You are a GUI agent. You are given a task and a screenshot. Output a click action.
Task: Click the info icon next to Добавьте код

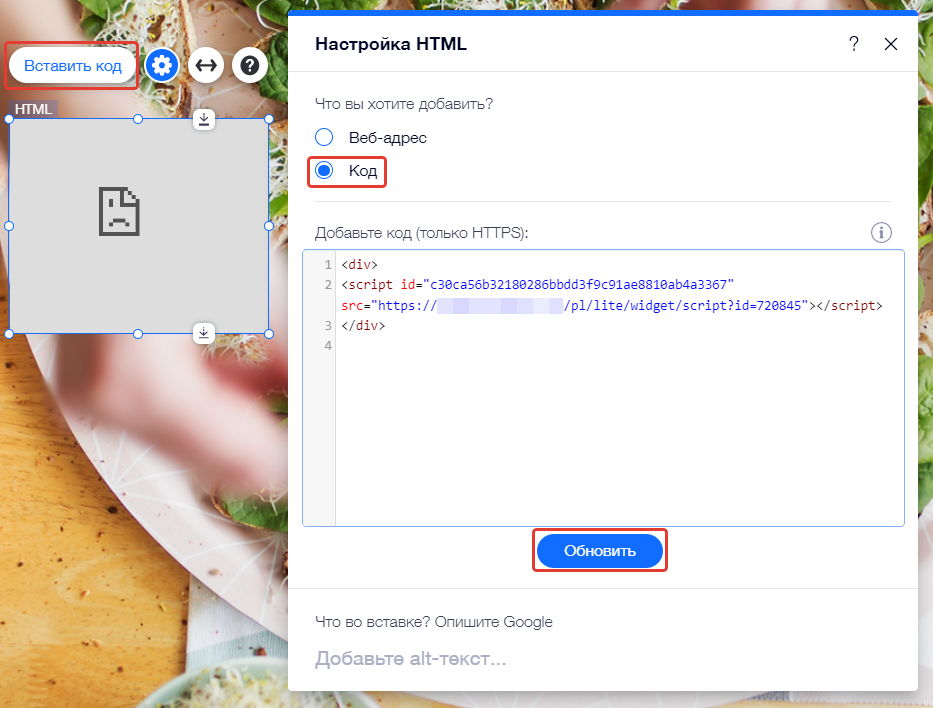tap(881, 233)
